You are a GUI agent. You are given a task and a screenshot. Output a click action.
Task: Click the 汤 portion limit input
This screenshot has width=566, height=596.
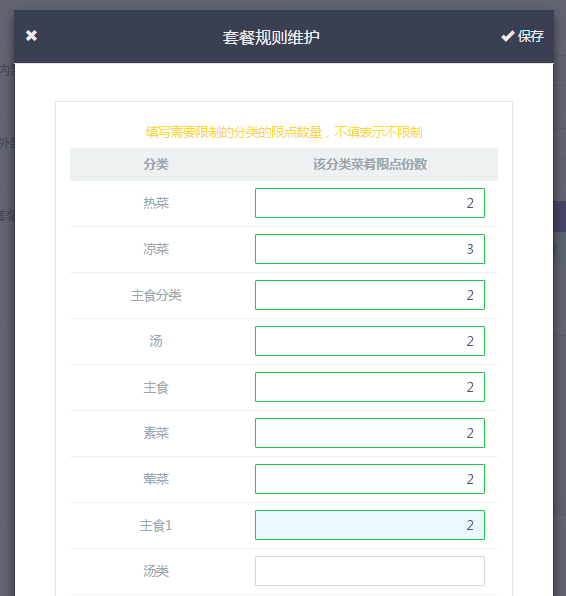pyautogui.click(x=370, y=341)
